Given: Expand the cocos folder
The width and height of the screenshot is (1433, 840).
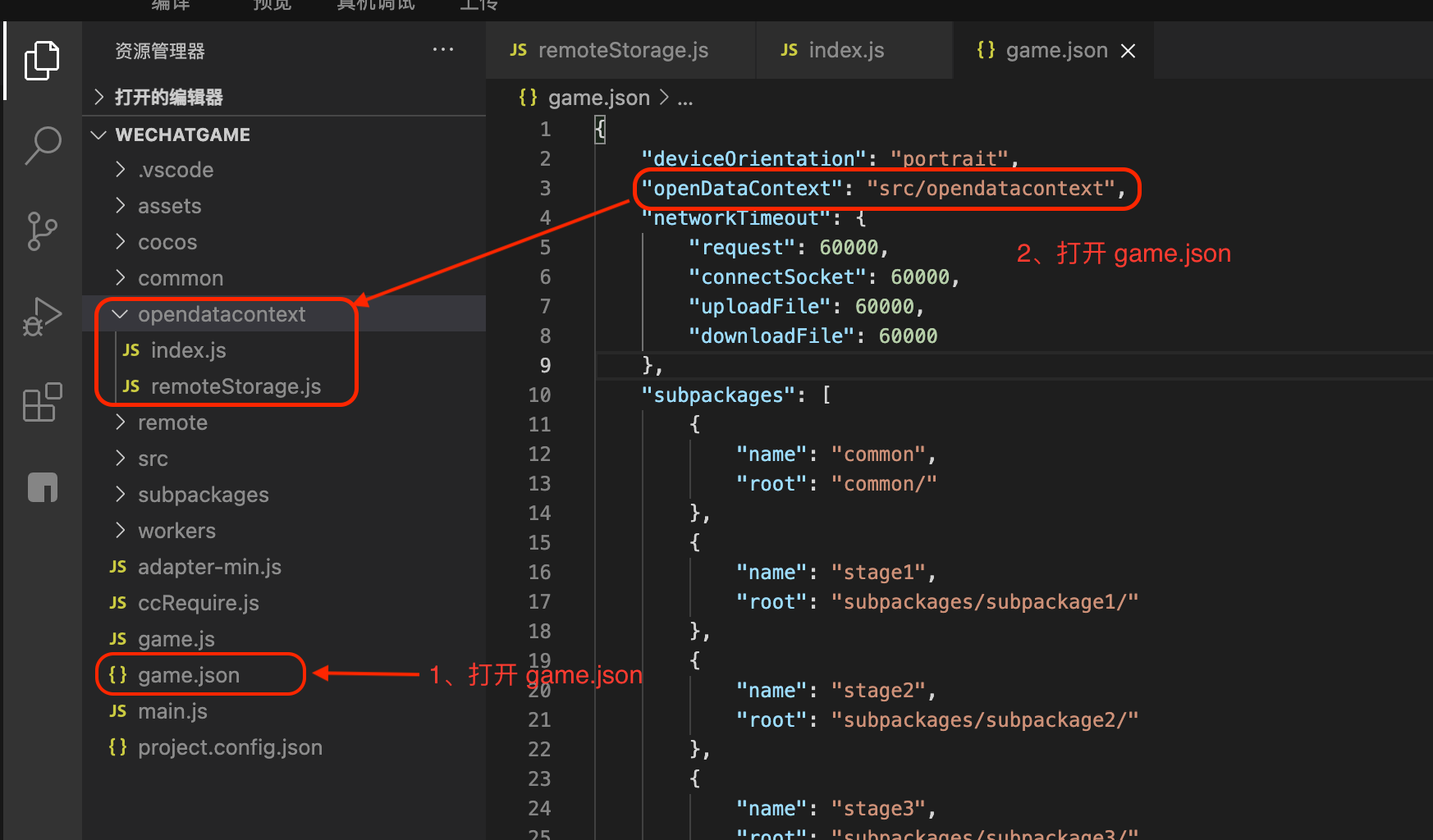Looking at the screenshot, I should [x=284, y=242].
